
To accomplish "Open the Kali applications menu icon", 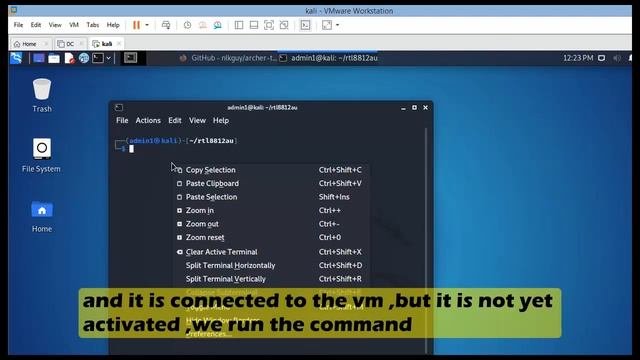I will 16,58.
